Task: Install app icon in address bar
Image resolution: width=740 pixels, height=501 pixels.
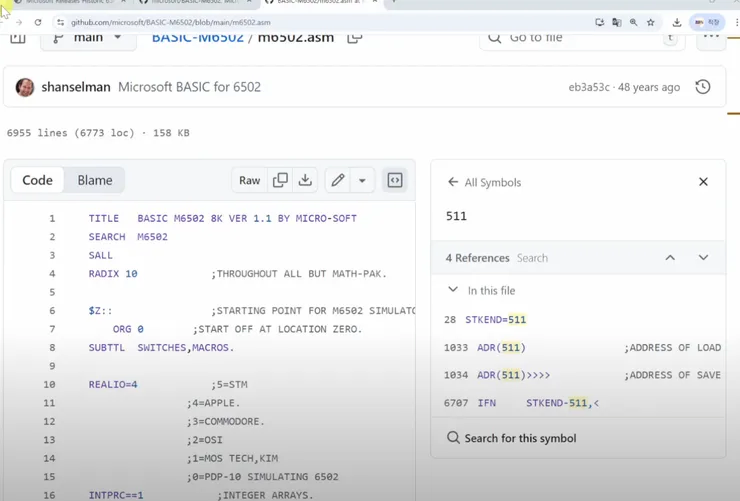Action: tap(599, 22)
